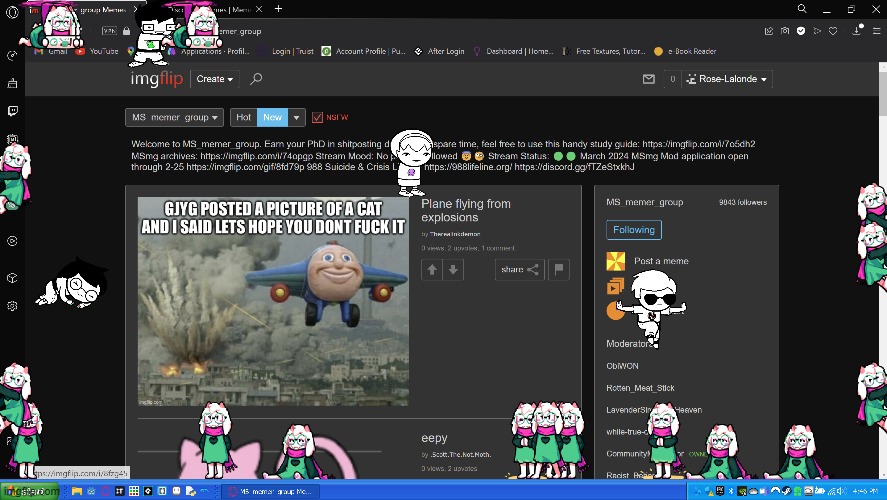Open the browser easy setup menu icon
Screen dimensions: 887x500
point(877,31)
